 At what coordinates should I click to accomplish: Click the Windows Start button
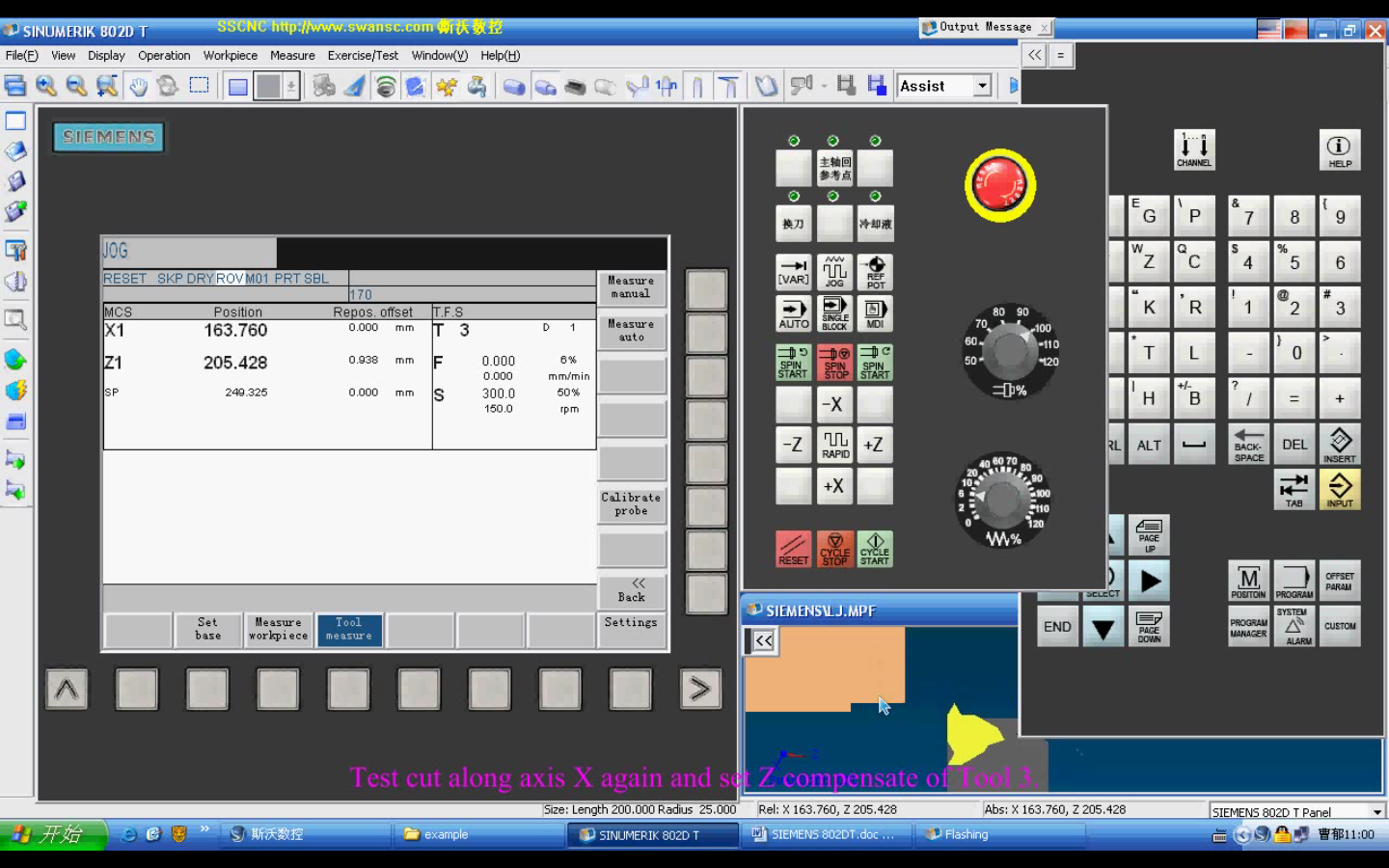click(x=52, y=834)
